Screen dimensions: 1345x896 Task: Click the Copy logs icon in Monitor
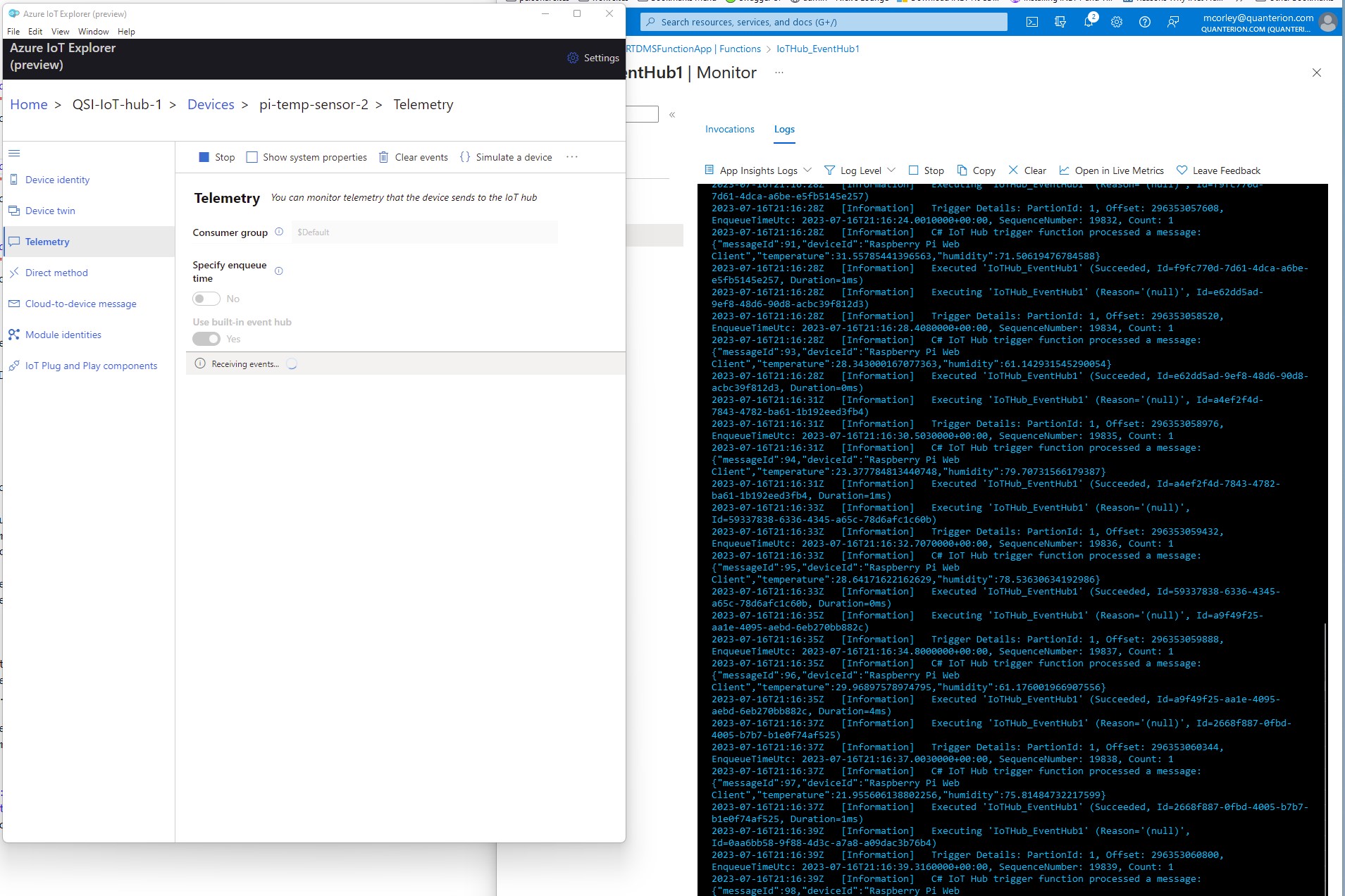pyautogui.click(x=962, y=170)
